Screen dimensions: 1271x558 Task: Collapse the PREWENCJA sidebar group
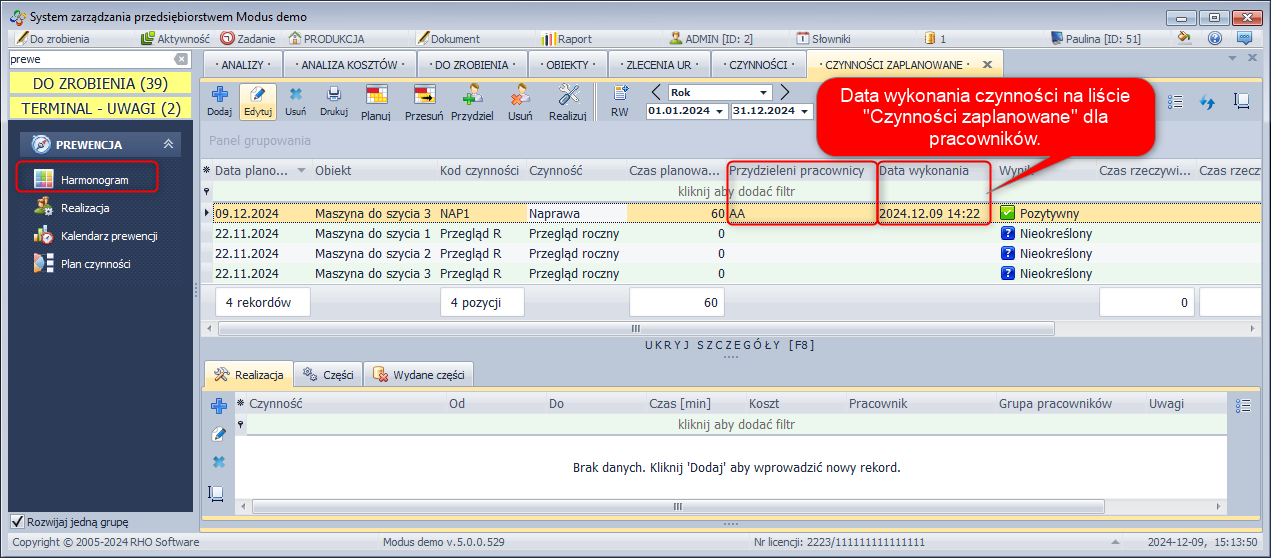pyautogui.click(x=168, y=144)
